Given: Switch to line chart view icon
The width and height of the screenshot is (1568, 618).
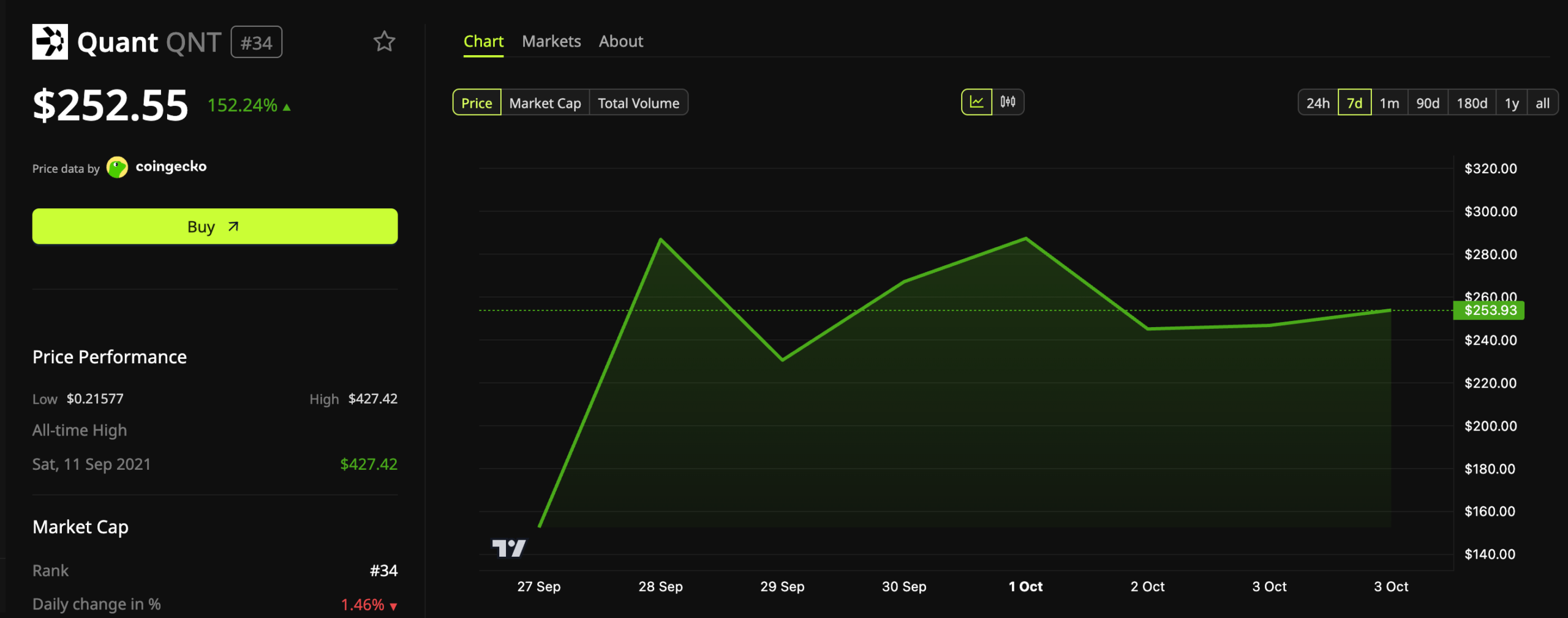Looking at the screenshot, I should pos(976,102).
